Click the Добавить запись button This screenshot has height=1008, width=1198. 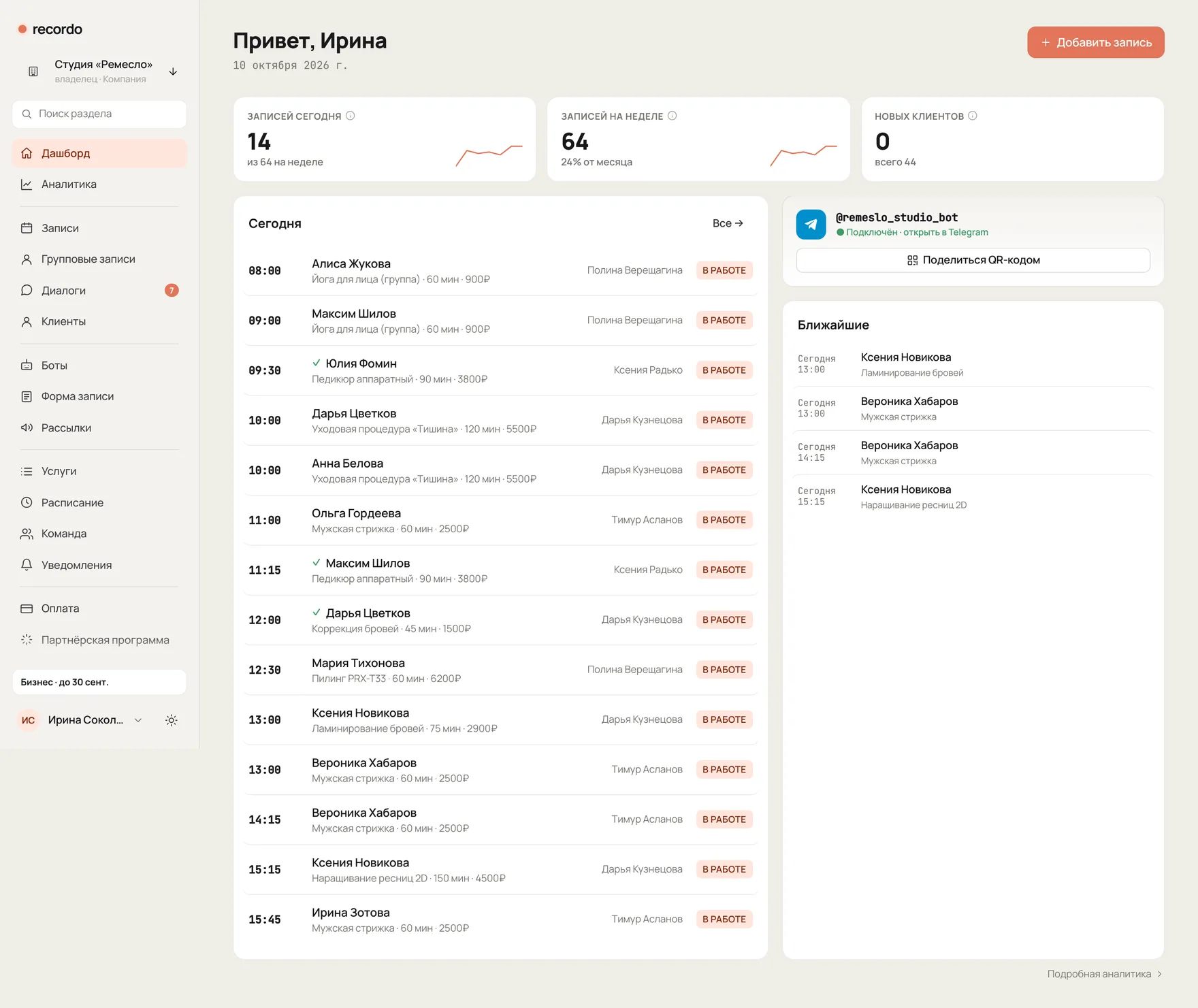(1095, 42)
